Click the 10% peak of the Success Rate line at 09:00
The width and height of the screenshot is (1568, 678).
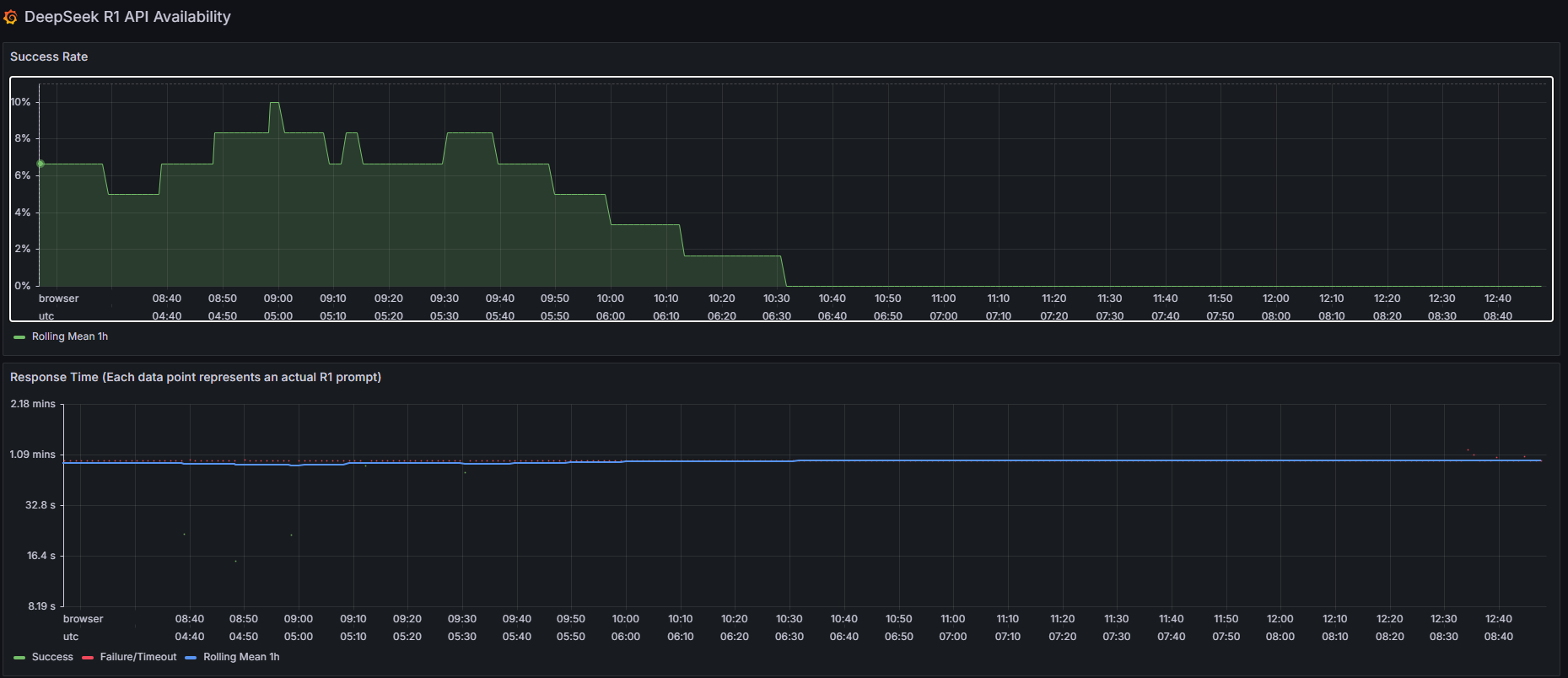275,103
